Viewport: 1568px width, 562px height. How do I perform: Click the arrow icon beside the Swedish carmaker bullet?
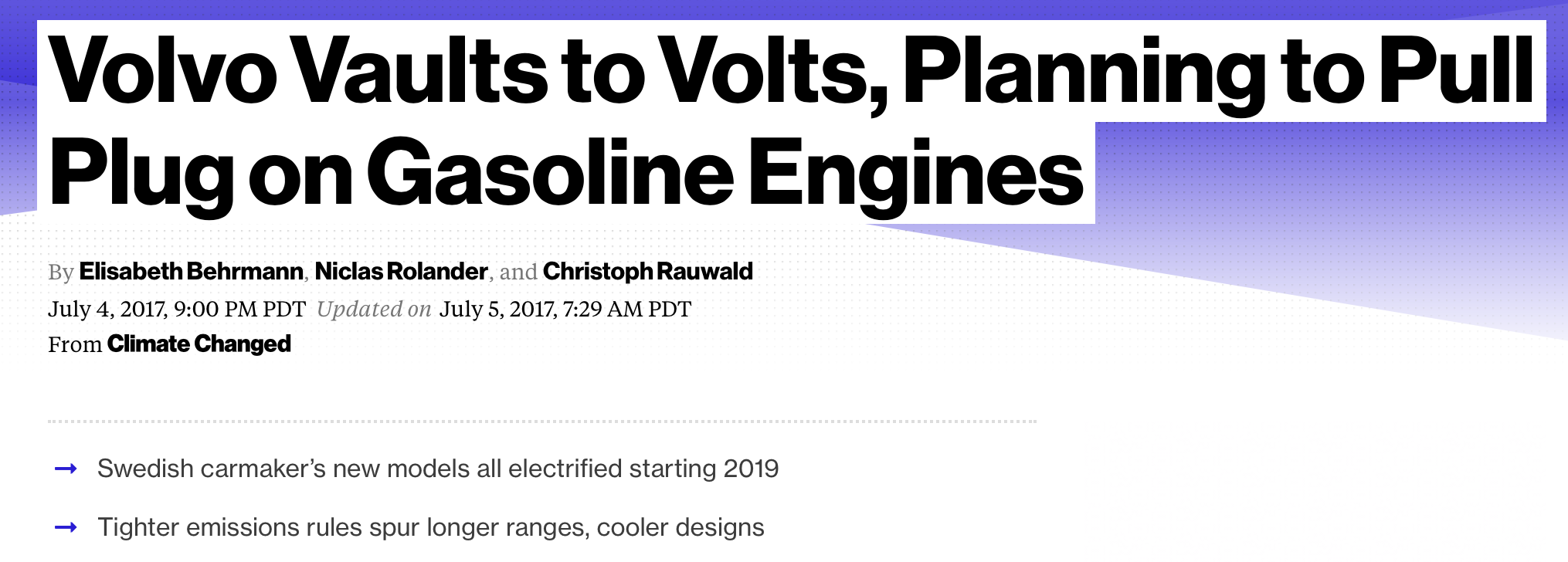click(x=66, y=469)
